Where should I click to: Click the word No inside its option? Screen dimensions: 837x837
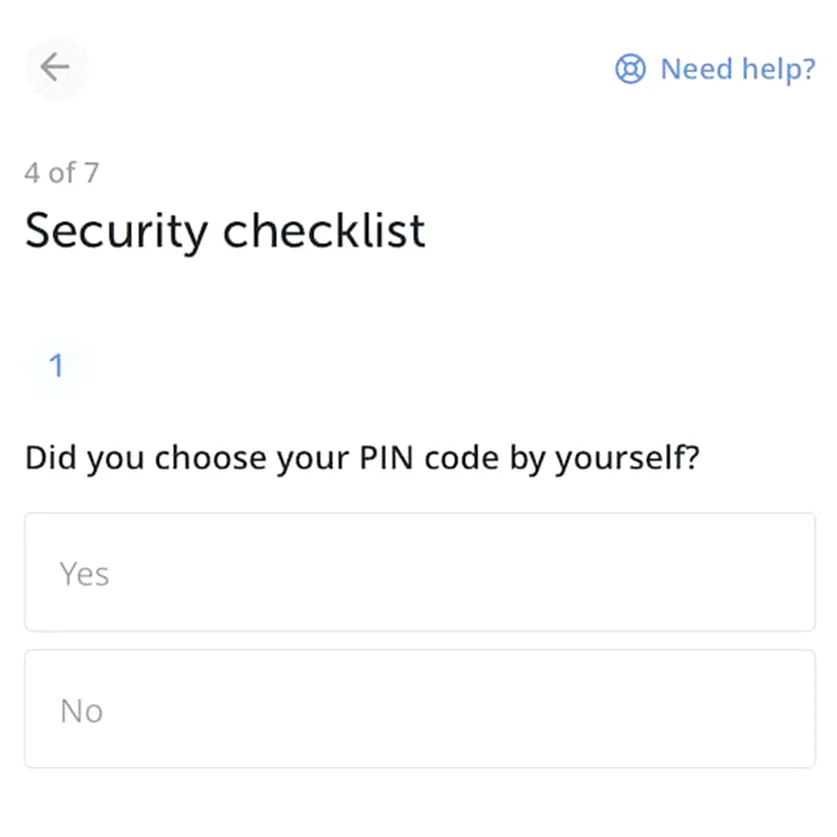click(x=81, y=711)
